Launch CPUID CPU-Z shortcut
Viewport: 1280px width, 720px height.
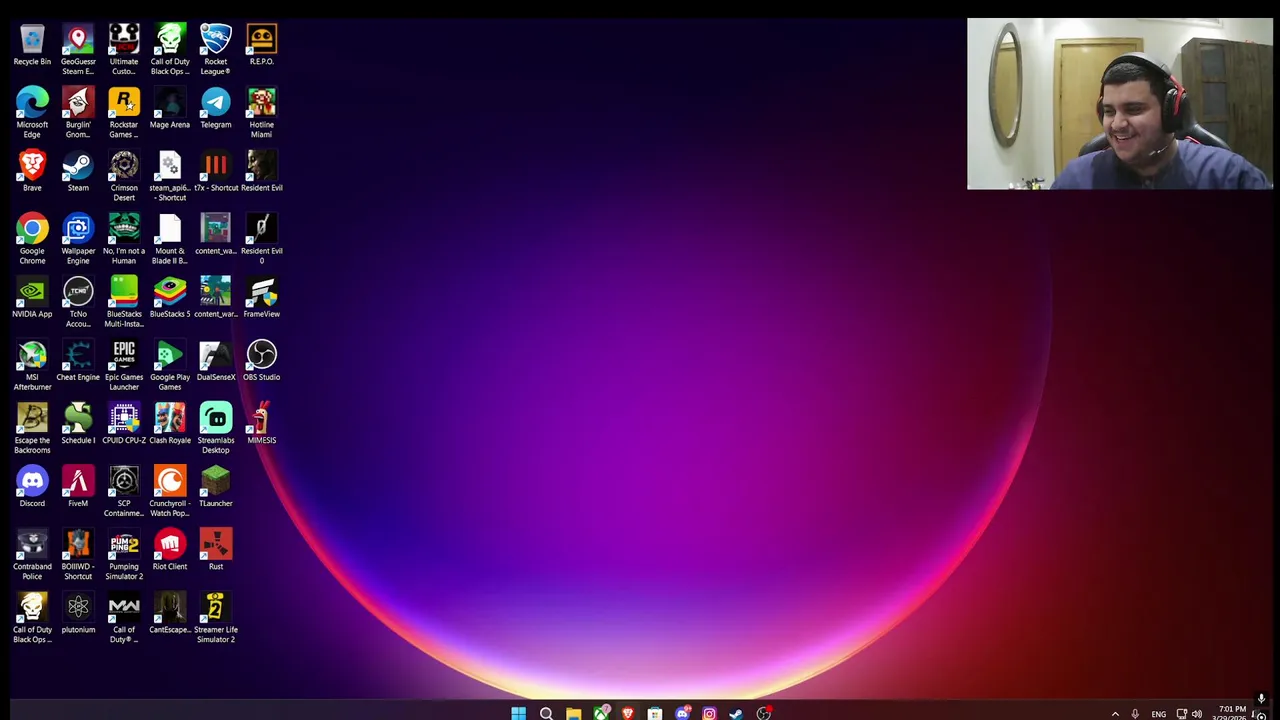[124, 424]
